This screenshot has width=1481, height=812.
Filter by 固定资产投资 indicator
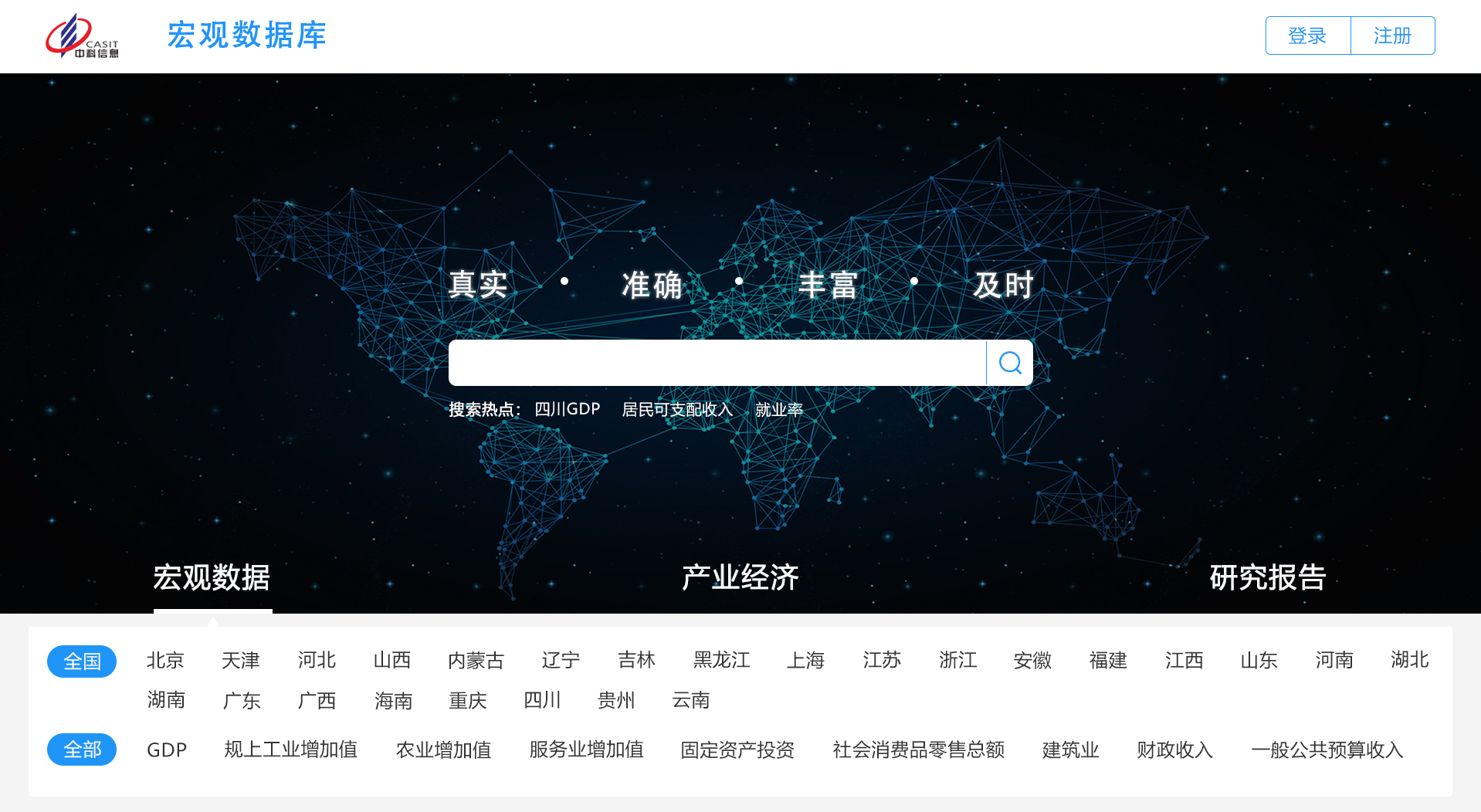(x=737, y=750)
